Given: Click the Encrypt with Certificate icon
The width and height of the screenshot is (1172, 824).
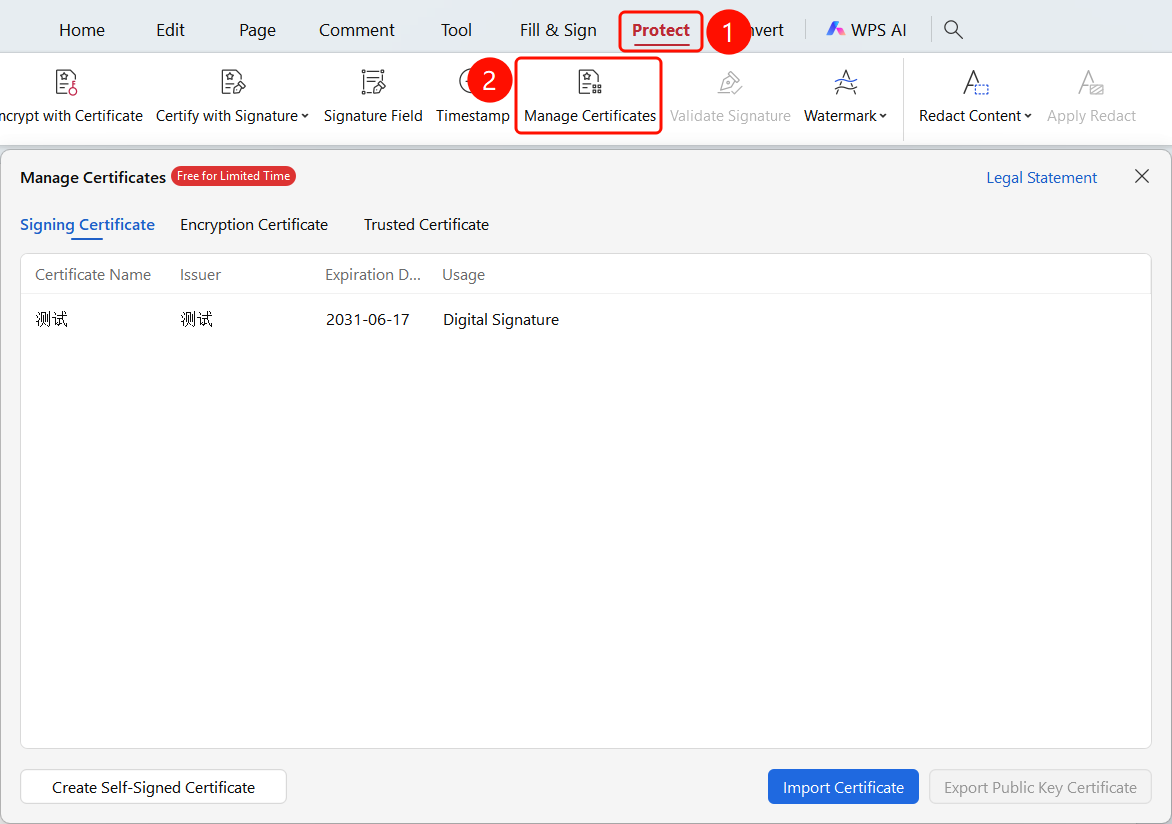Looking at the screenshot, I should click(67, 82).
